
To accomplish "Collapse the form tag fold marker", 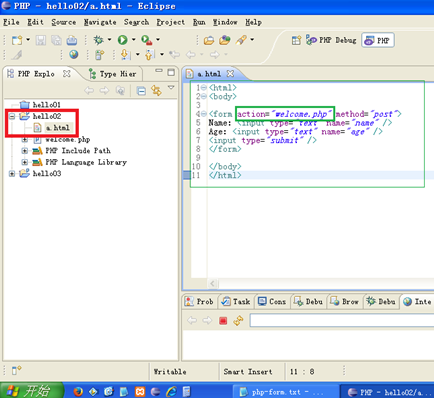I will [204, 114].
